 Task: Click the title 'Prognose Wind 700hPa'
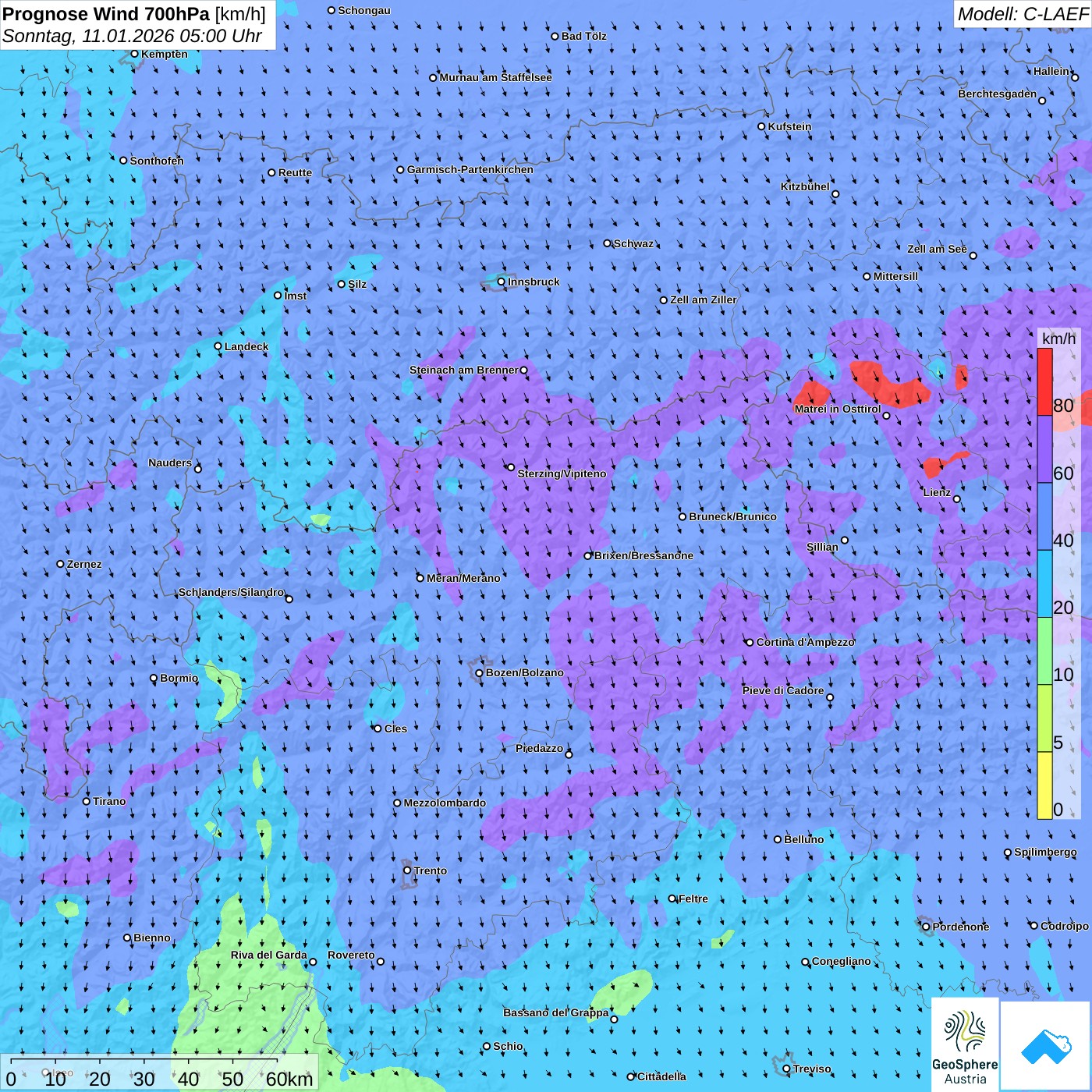106,13
